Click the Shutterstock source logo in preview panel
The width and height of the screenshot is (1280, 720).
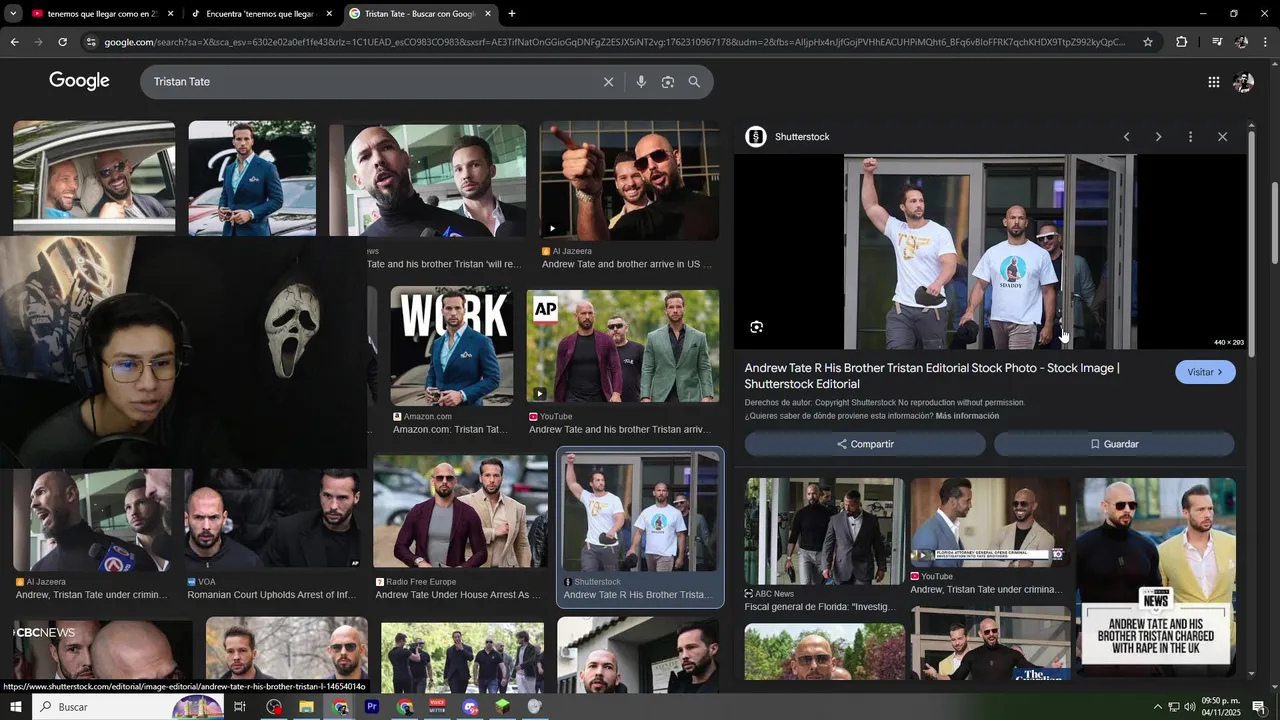pyautogui.click(x=756, y=137)
